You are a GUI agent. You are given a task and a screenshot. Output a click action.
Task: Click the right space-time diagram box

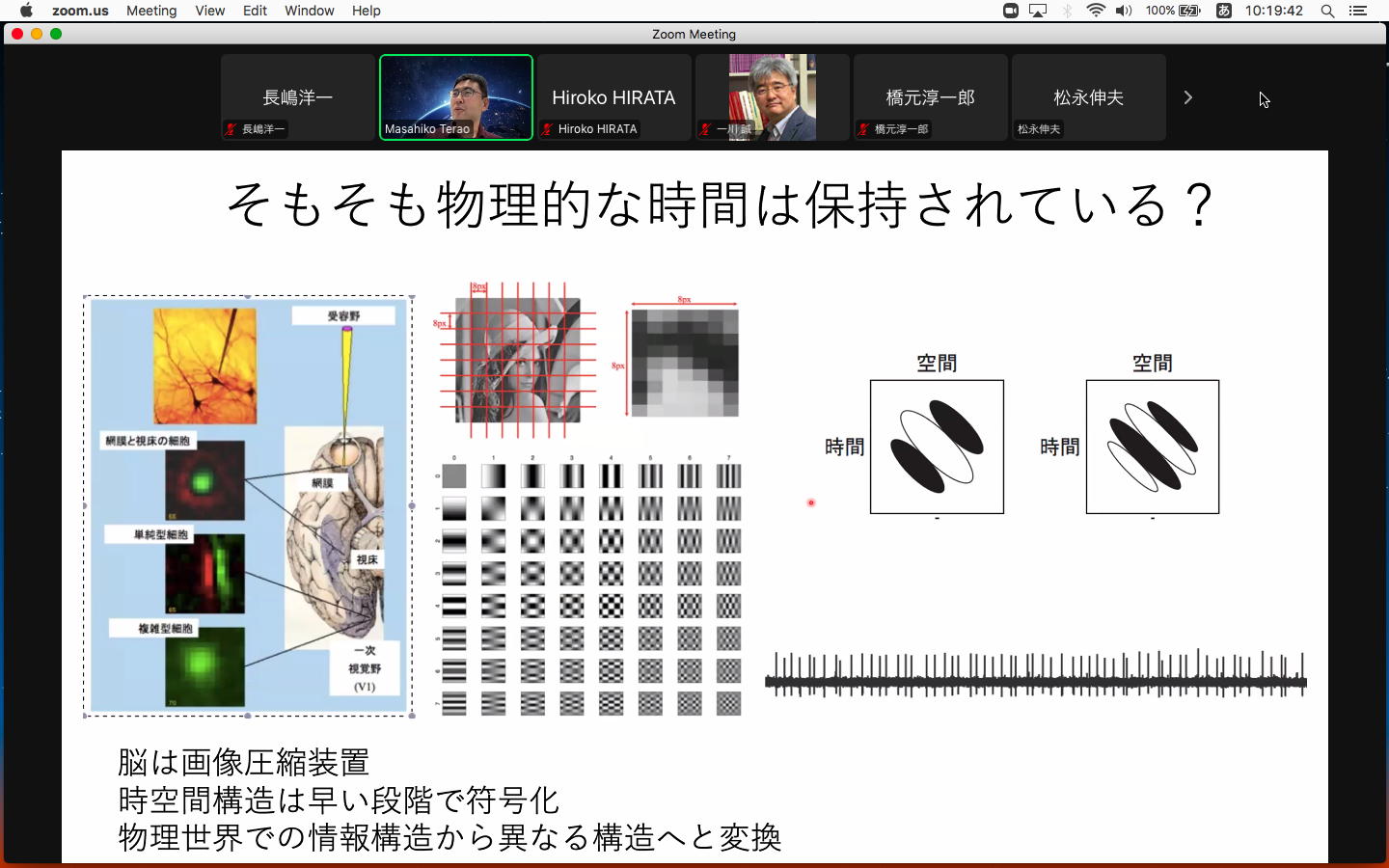(1153, 447)
